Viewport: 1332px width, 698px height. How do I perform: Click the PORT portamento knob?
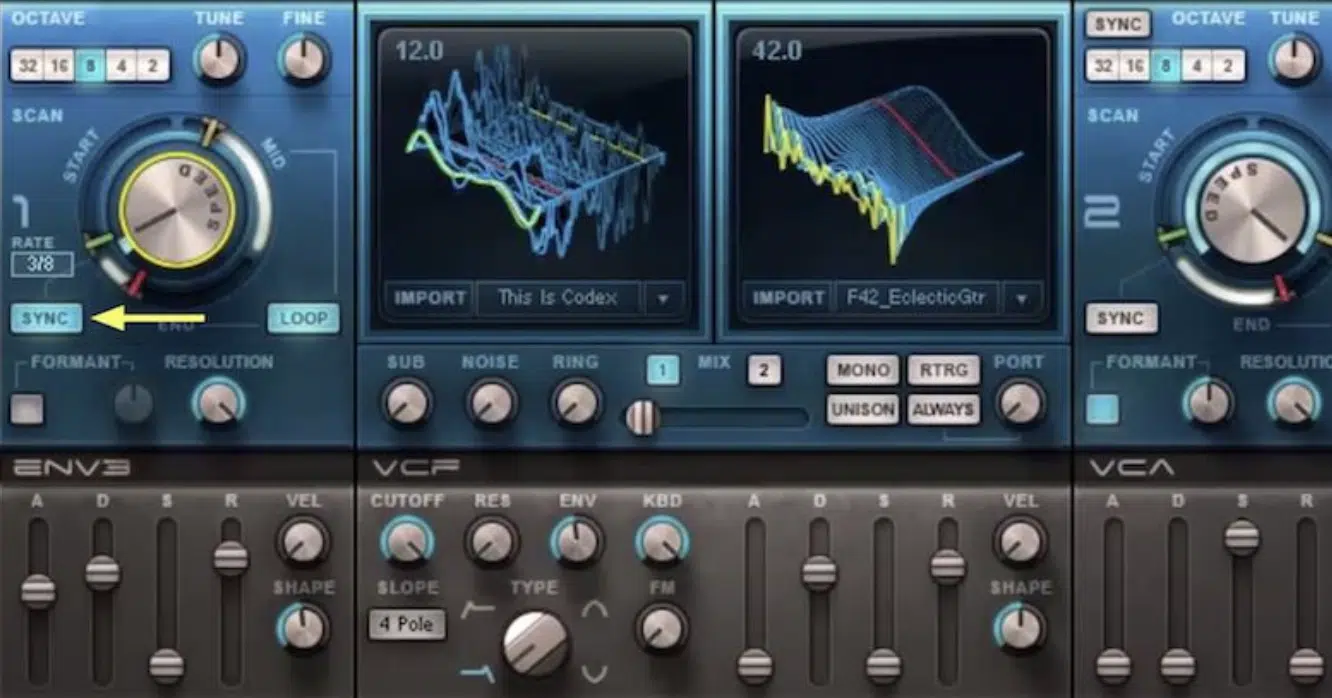(1020, 403)
